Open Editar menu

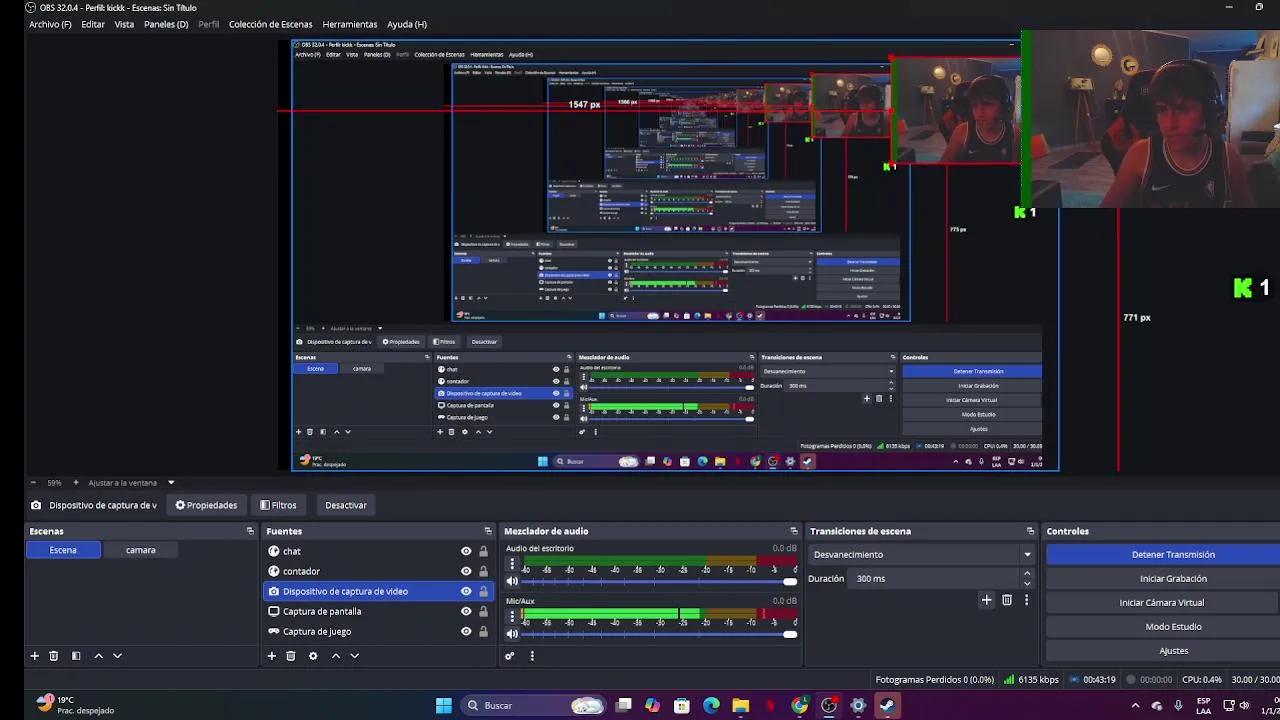click(93, 24)
